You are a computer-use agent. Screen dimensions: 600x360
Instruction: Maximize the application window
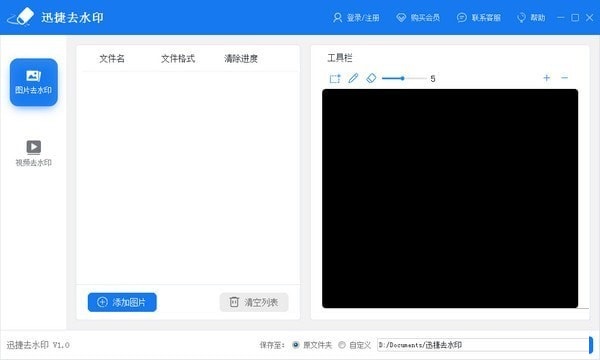click(575, 18)
